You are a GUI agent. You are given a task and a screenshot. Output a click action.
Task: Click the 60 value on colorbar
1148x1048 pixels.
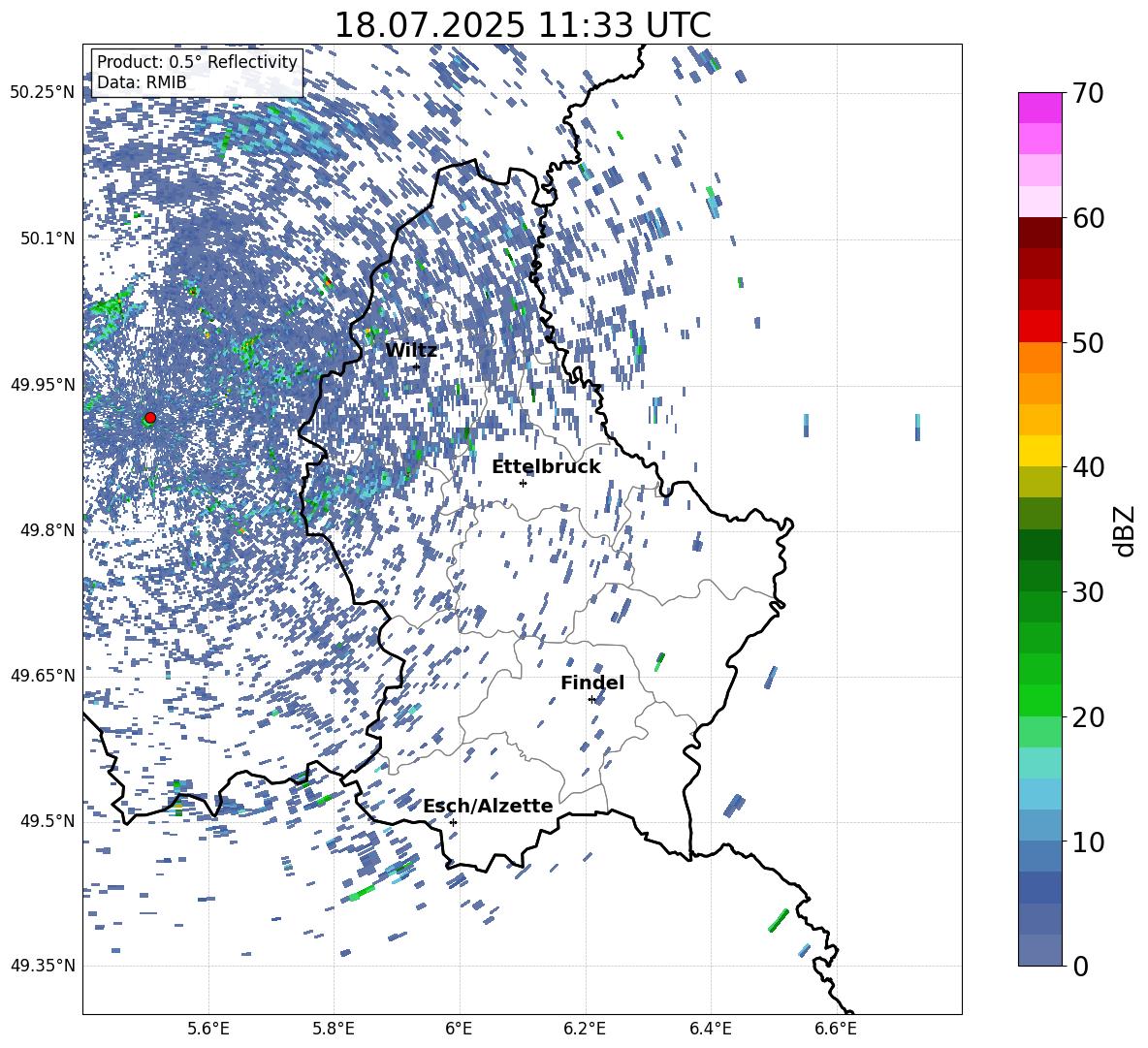(x=1087, y=218)
